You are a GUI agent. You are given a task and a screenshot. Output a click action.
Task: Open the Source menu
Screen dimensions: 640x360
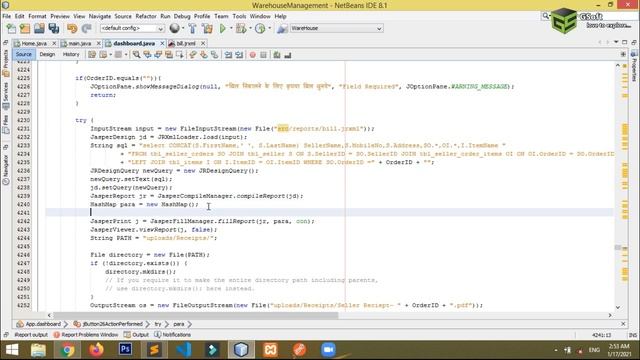[123, 16]
